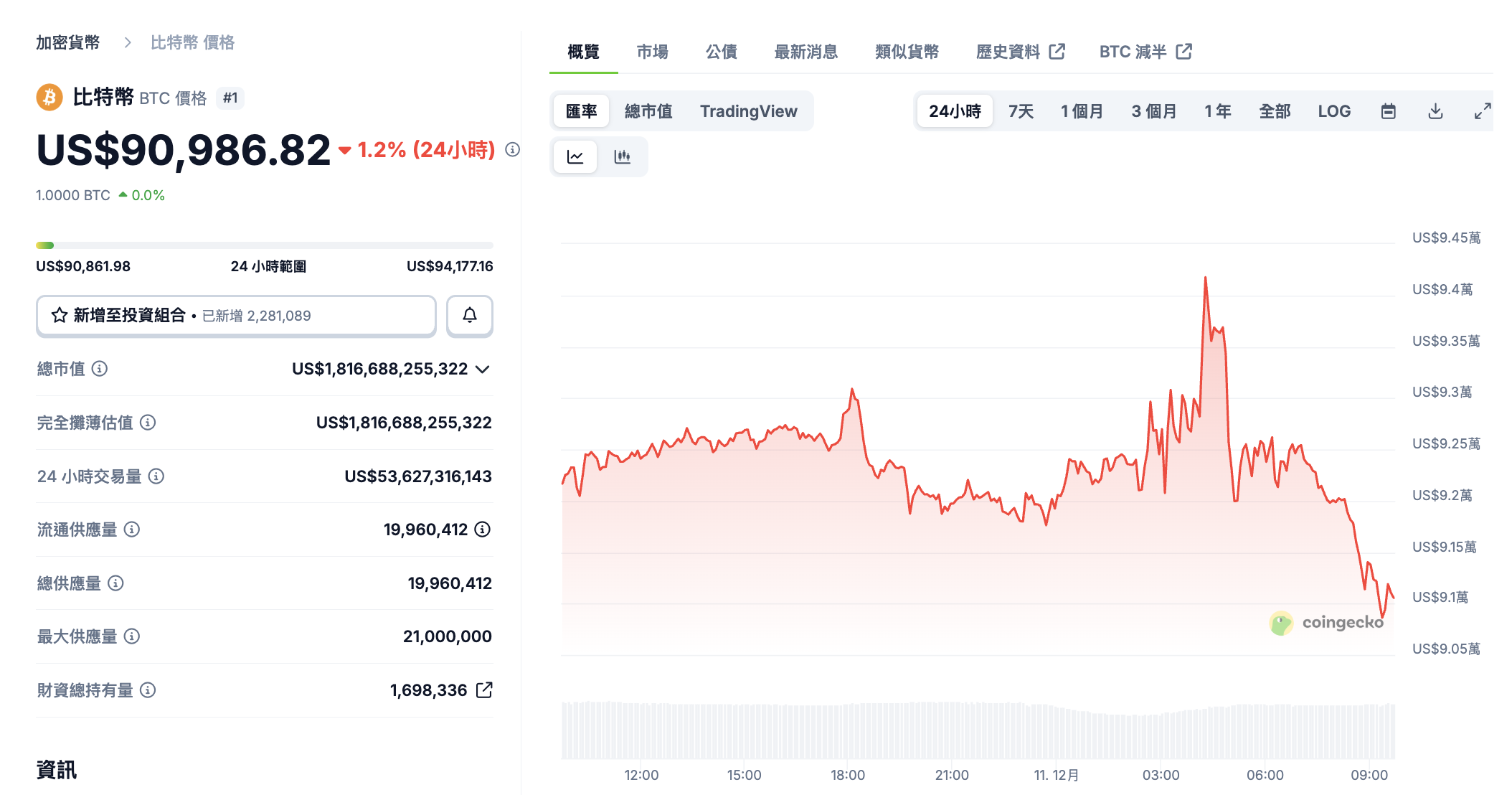Viewport: 1512px width, 795px height.
Task: Switch to 最新消息 tab
Action: [x=805, y=52]
